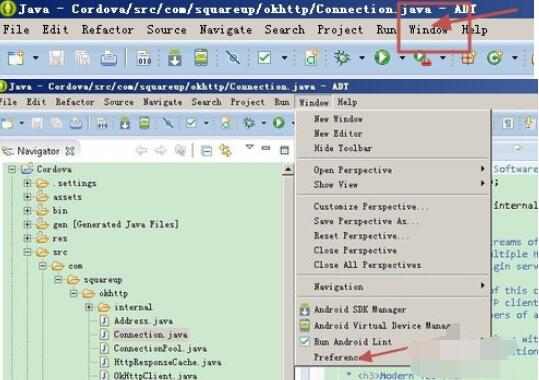
Task: Select HttpResponseCache.java in the tree
Action: point(167,362)
